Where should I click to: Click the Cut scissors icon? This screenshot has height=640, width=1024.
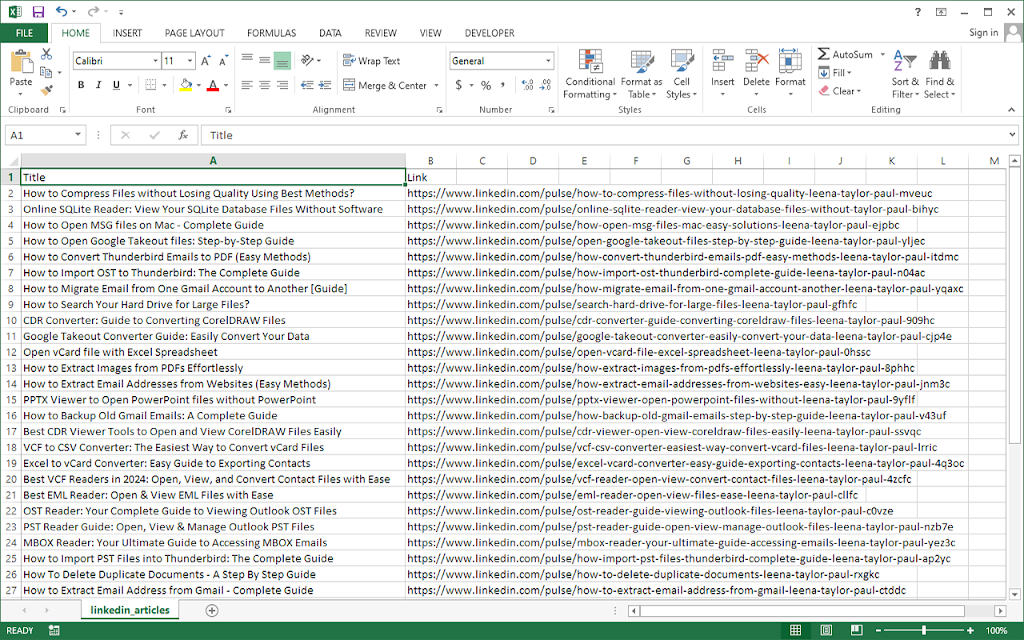[46, 54]
